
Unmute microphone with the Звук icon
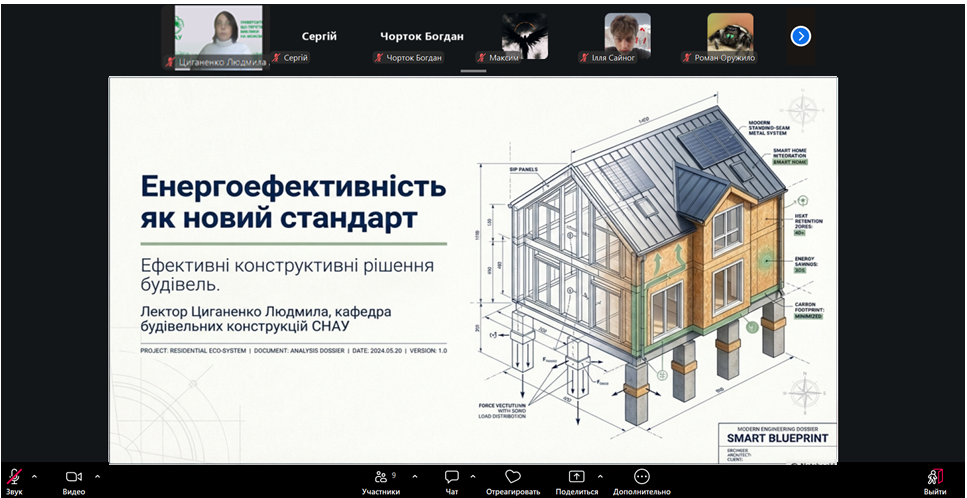point(14,478)
